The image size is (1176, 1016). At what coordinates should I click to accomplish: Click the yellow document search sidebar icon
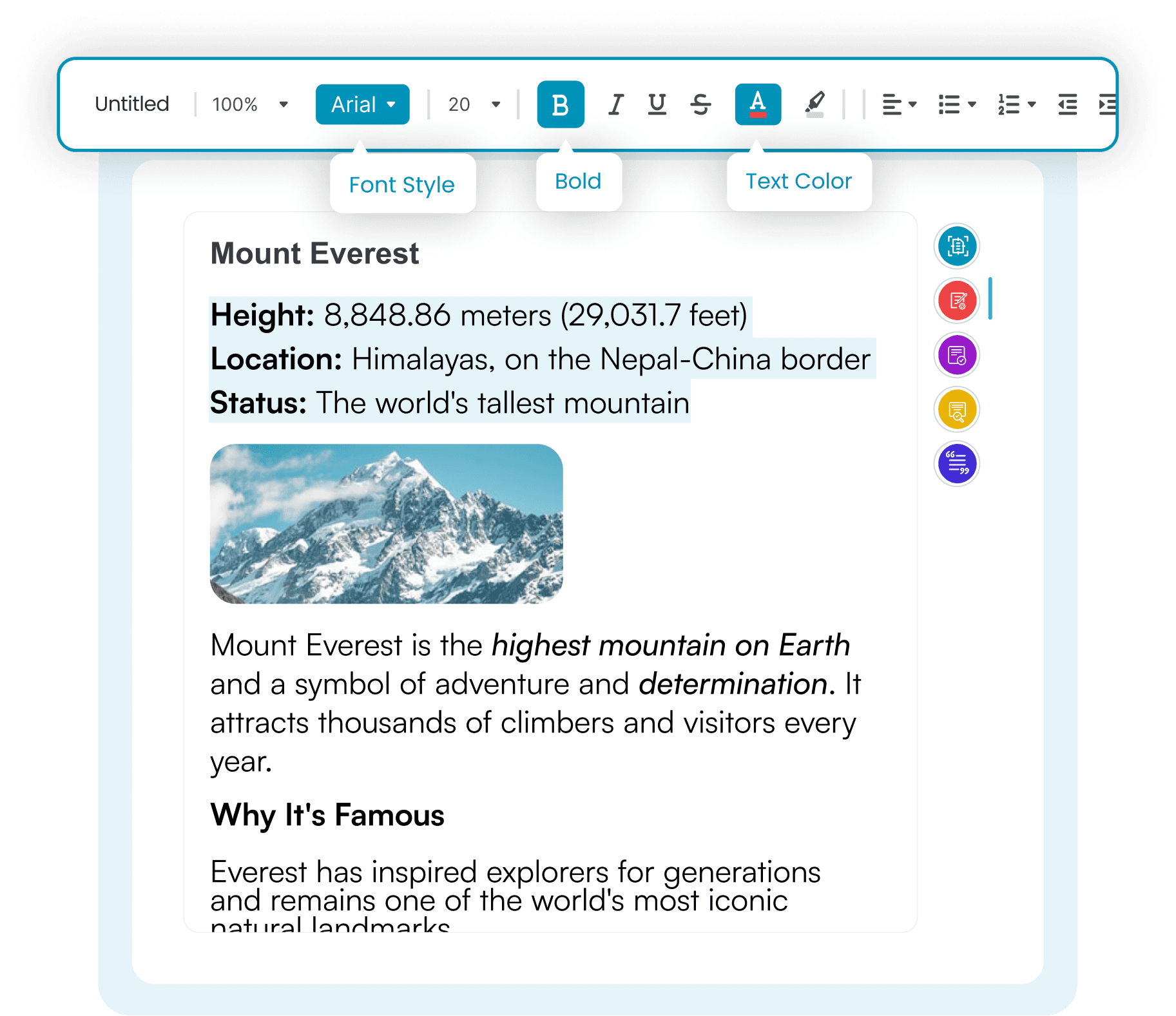957,409
